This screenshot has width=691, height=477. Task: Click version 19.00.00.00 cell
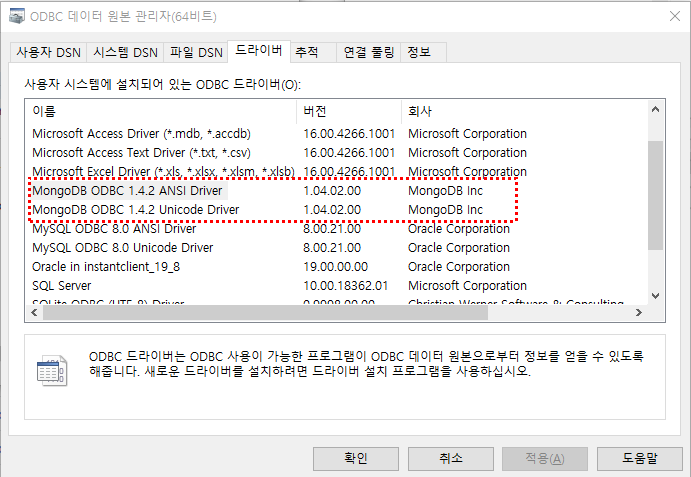[335, 267]
